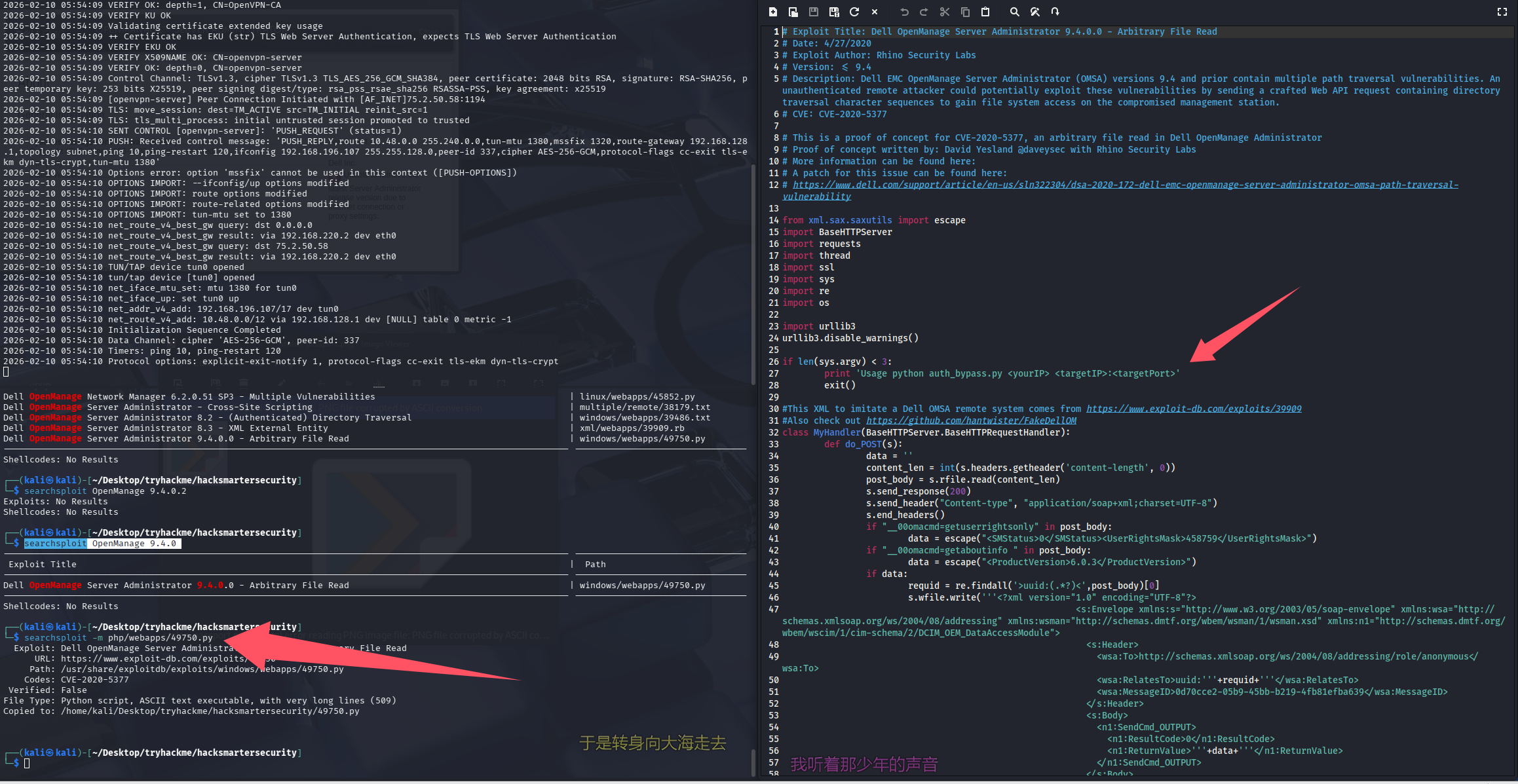1518x784 pixels.
Task: Click the Undo arrow icon
Action: tap(904, 12)
